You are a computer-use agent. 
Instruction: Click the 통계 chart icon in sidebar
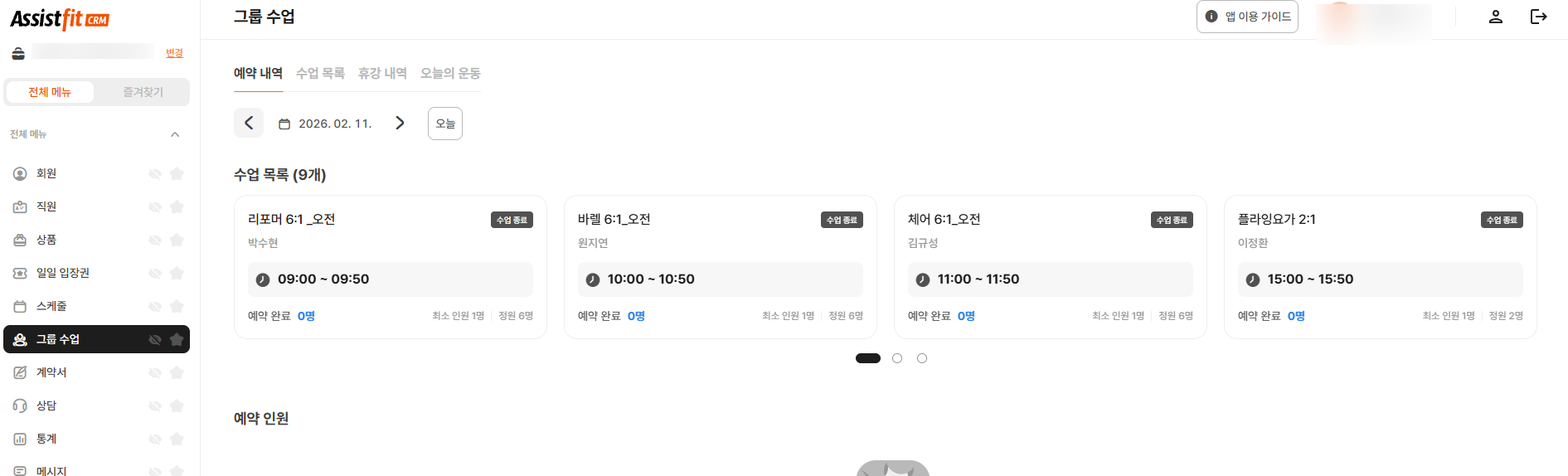pos(20,439)
